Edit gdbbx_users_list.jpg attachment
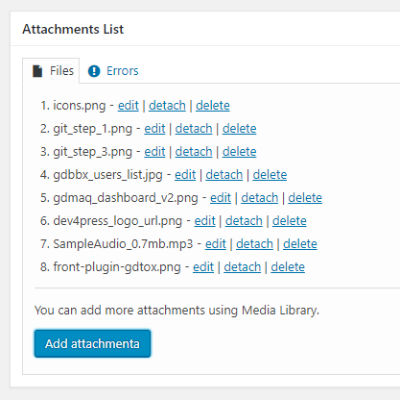This screenshot has width=400, height=400. coord(185,175)
